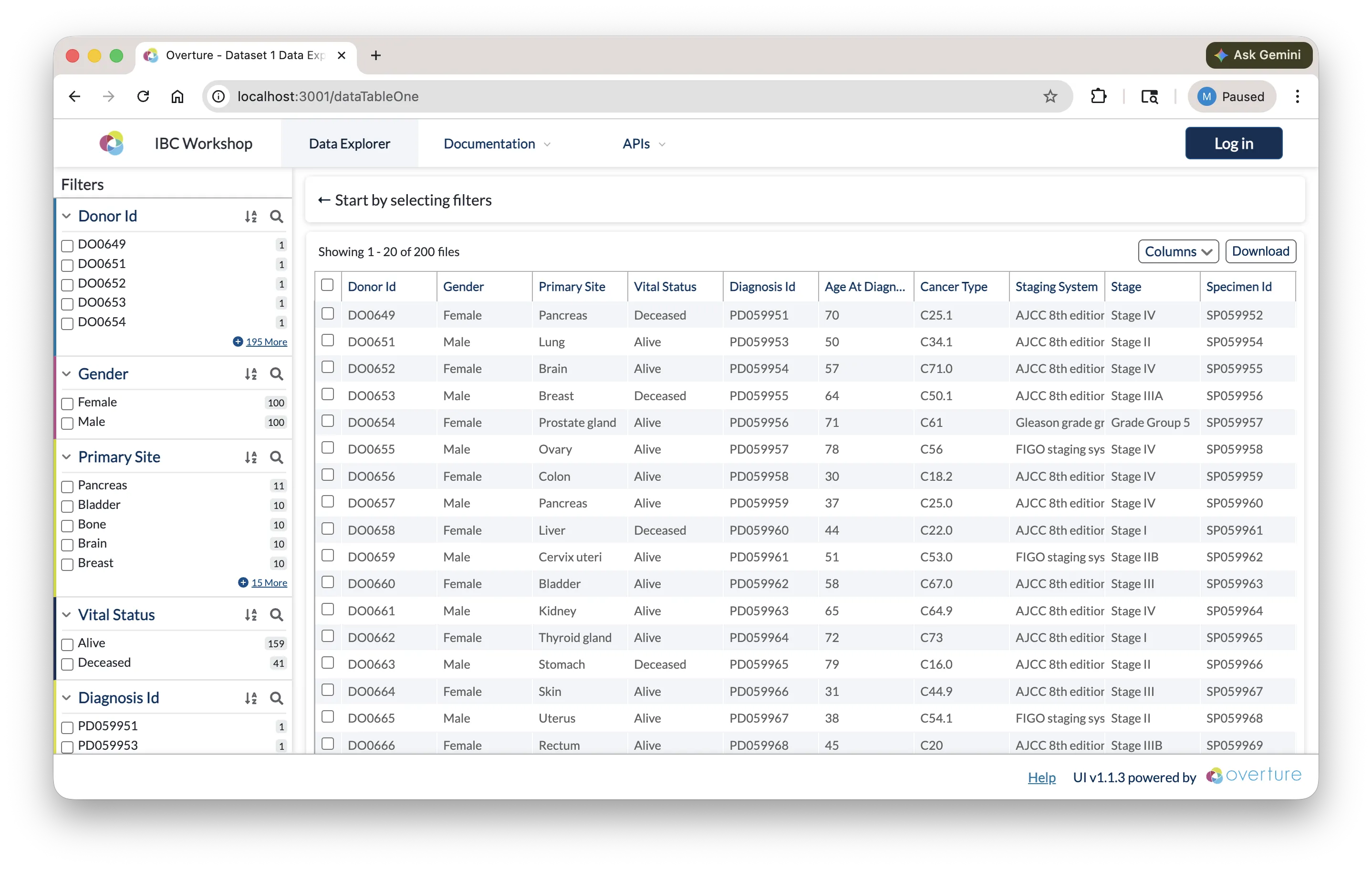Bookmark this page with the star icon
This screenshot has height=870, width=1372.
(1050, 97)
